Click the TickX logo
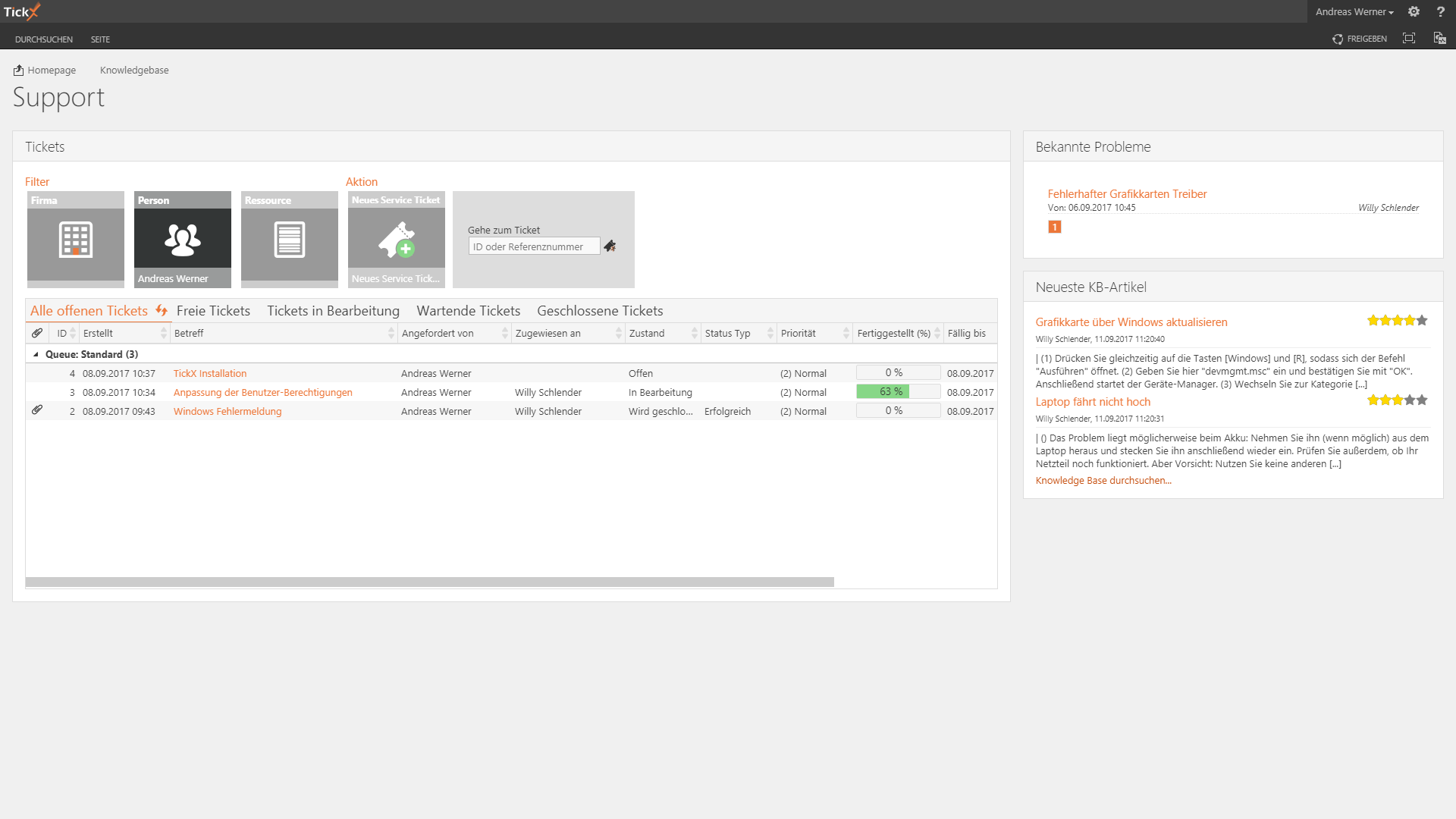This screenshot has width=1456, height=819. pyautogui.click(x=21, y=11)
